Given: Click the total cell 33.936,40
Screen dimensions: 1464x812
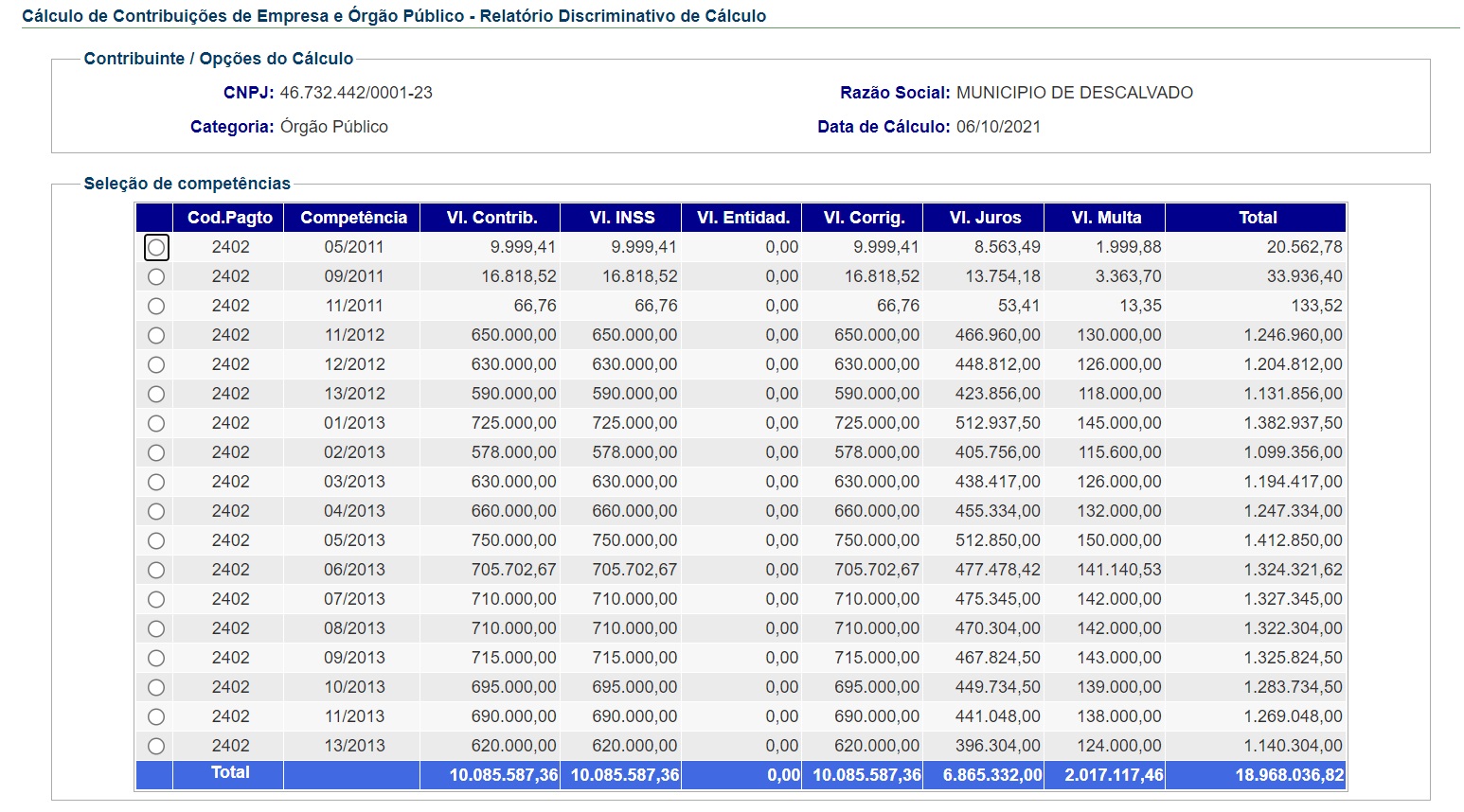Looking at the screenshot, I should point(1304,276).
